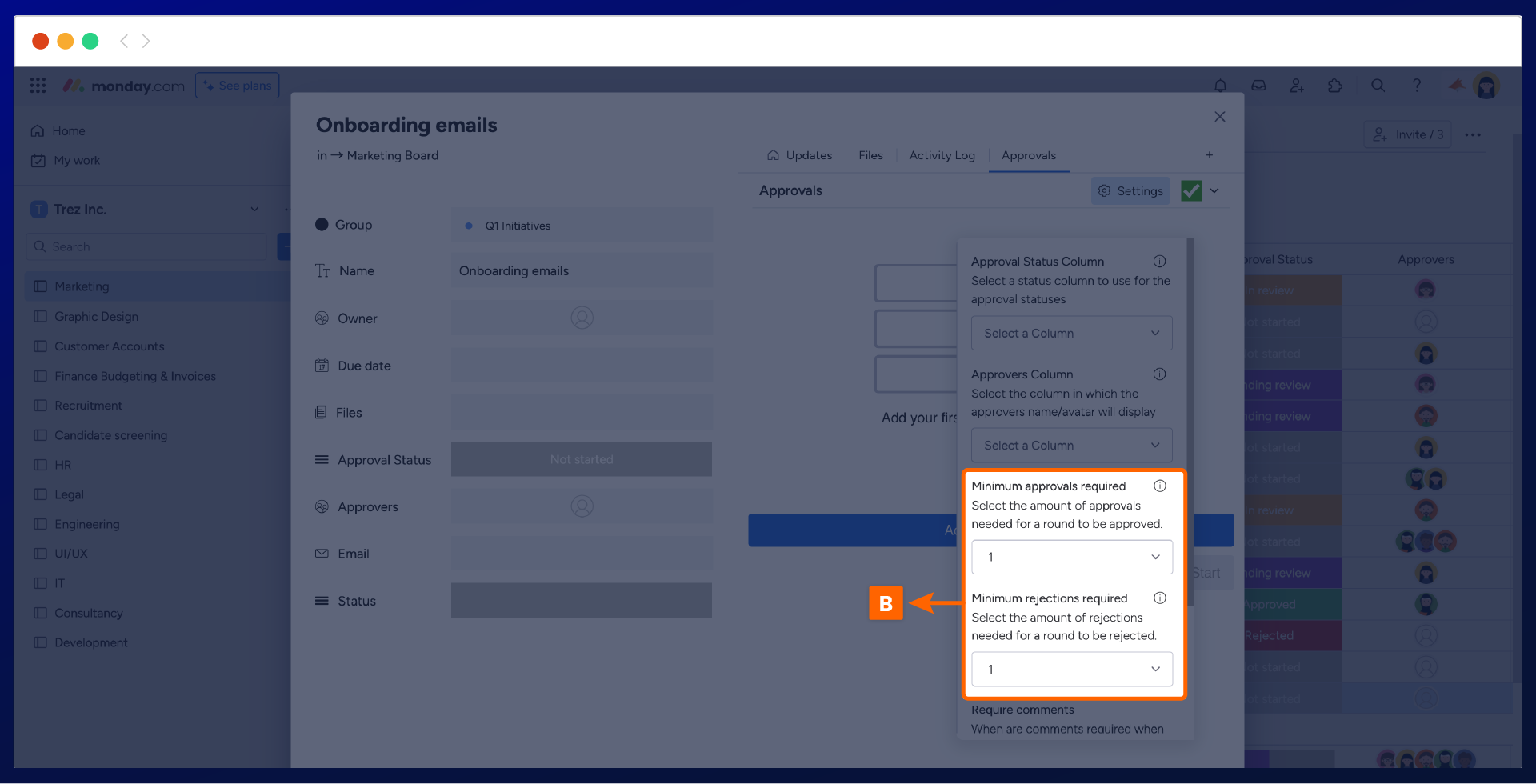This screenshot has width=1536, height=784.
Task: Click the sidebar Search field
Action: pyautogui.click(x=148, y=247)
